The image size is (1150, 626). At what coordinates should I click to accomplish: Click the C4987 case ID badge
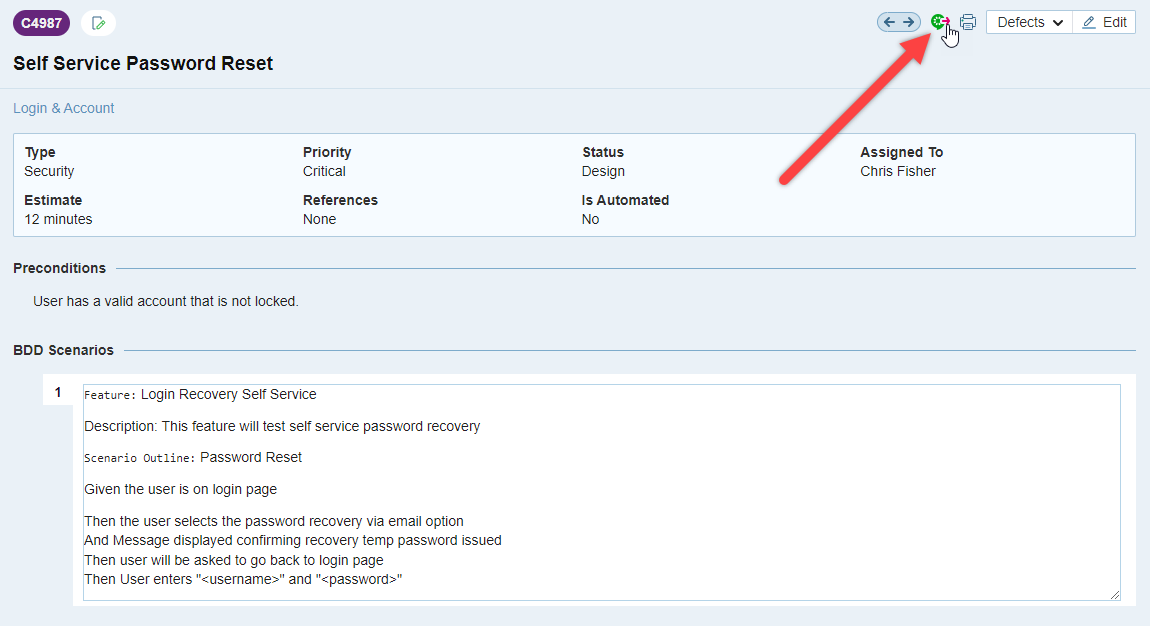41,22
